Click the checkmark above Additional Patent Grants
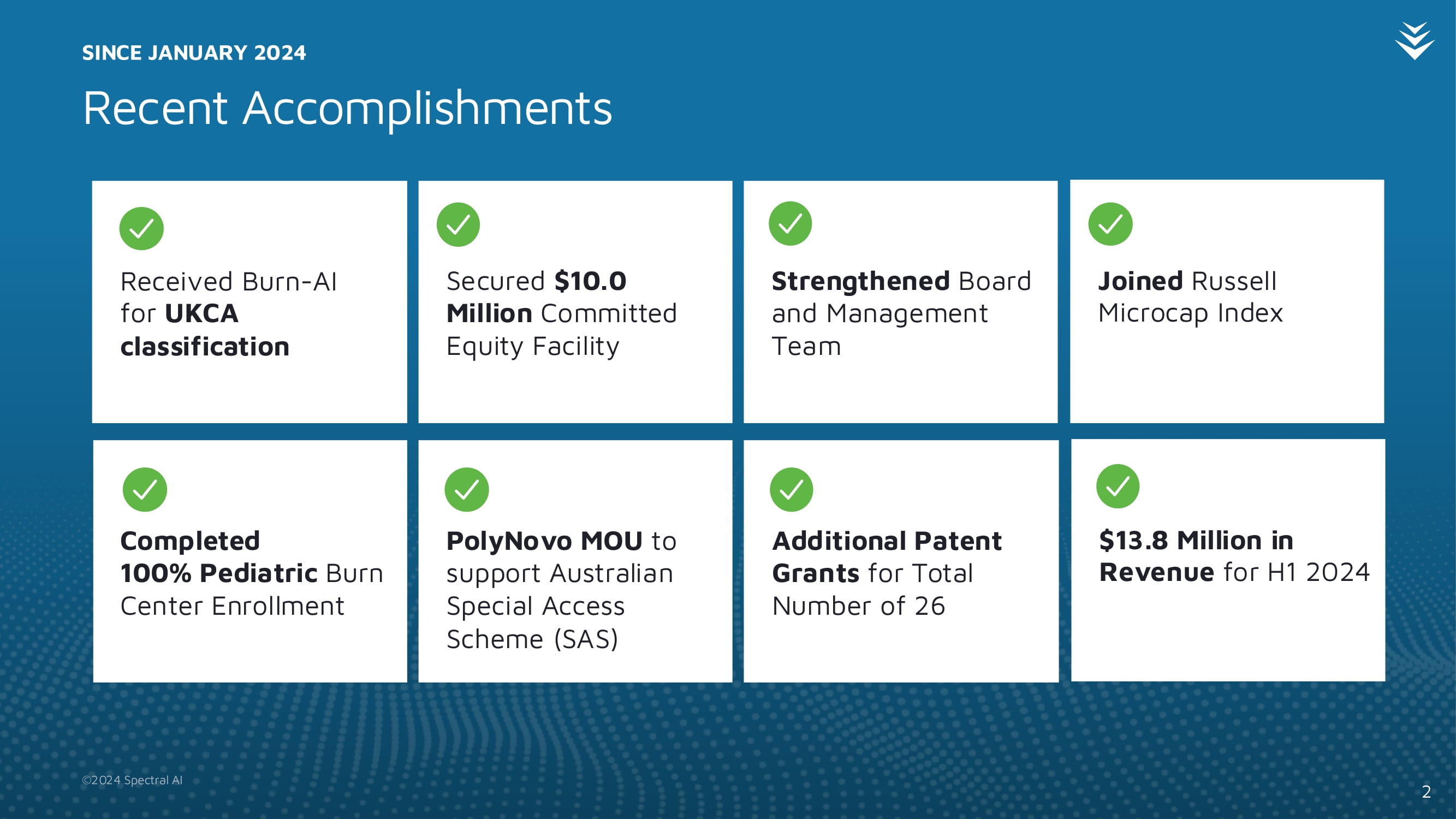The width and height of the screenshot is (1456, 819). pos(791,489)
